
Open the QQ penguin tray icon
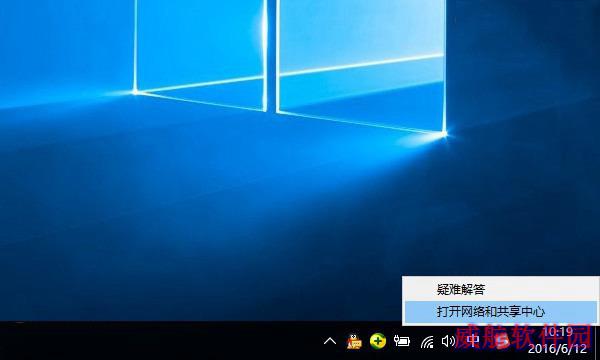[x=354, y=341]
